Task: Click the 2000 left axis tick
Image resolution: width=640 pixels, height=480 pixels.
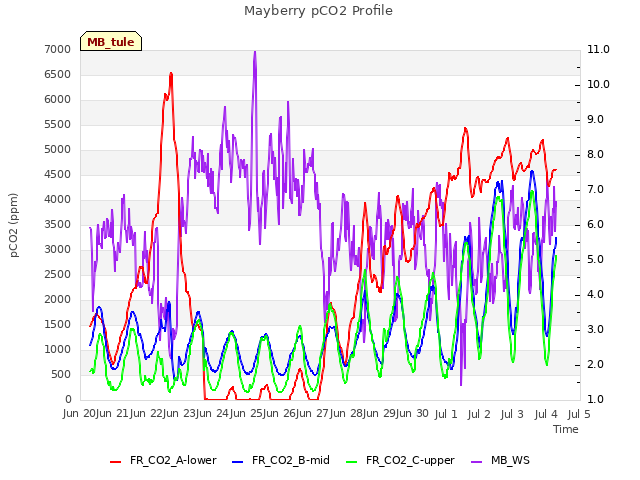Action: coord(58,300)
